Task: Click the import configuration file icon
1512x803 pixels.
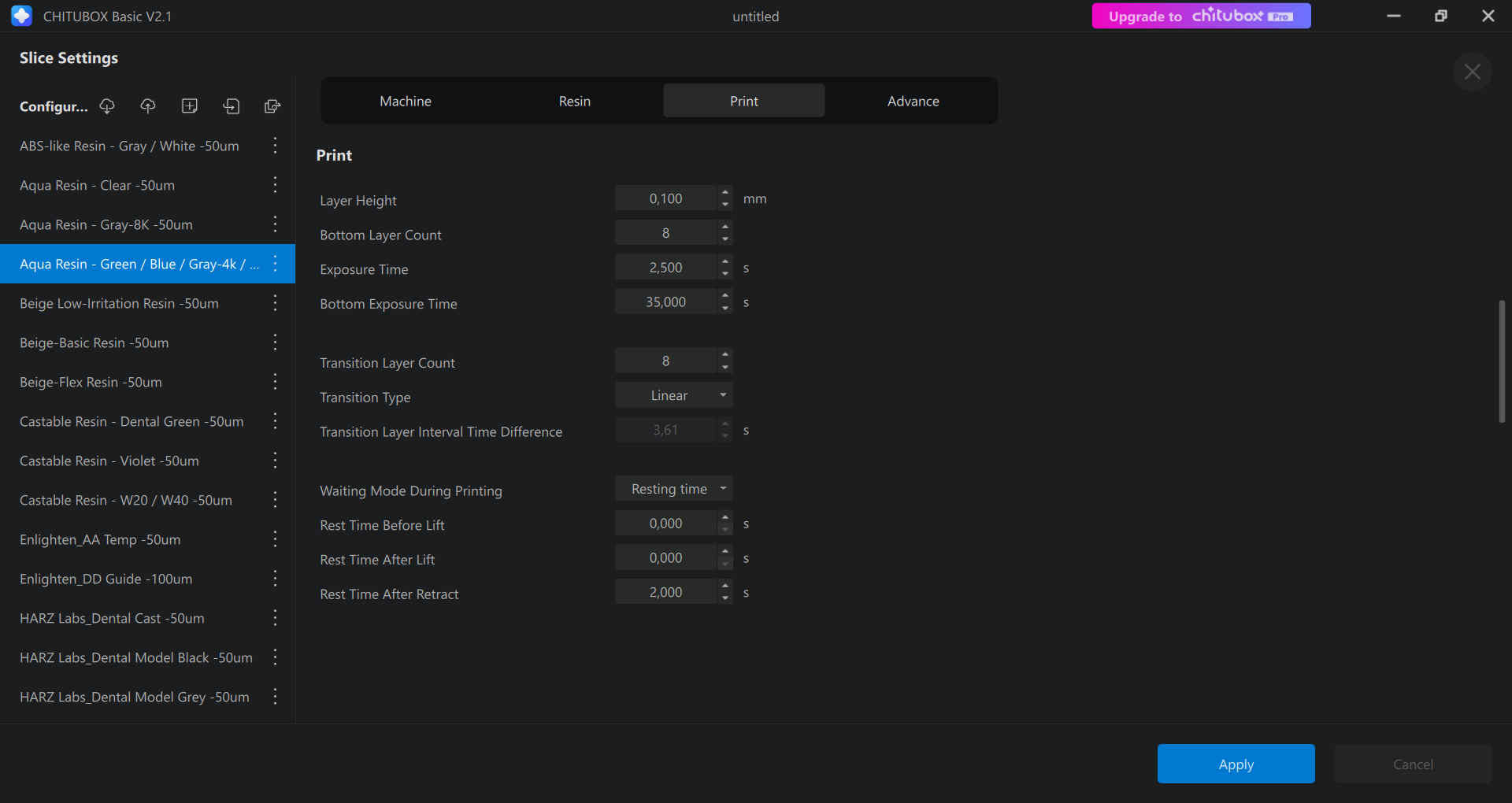Action: tap(231, 106)
